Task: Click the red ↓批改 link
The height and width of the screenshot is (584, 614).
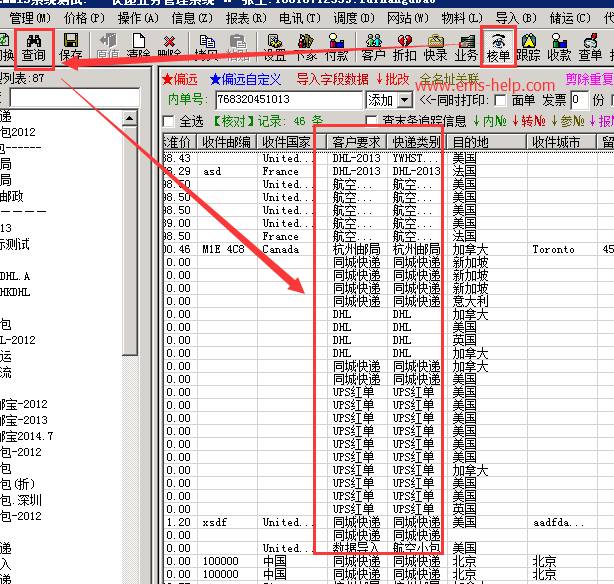Action: 393,80
